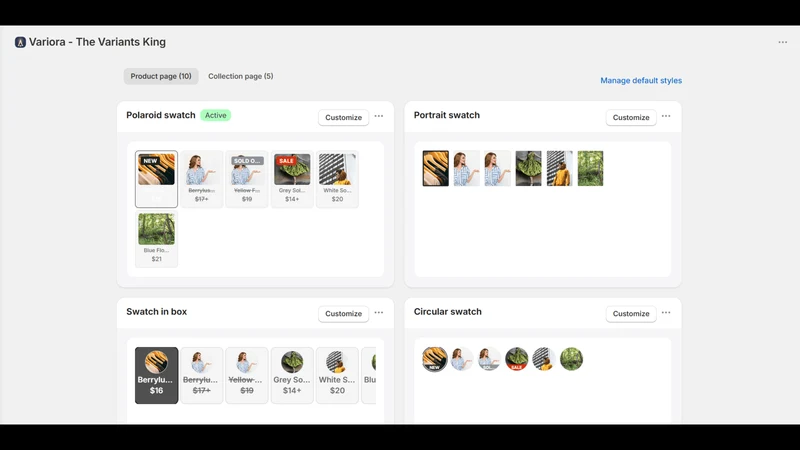
Task: Click the Variora app logo icon
Action: [x=20, y=42]
